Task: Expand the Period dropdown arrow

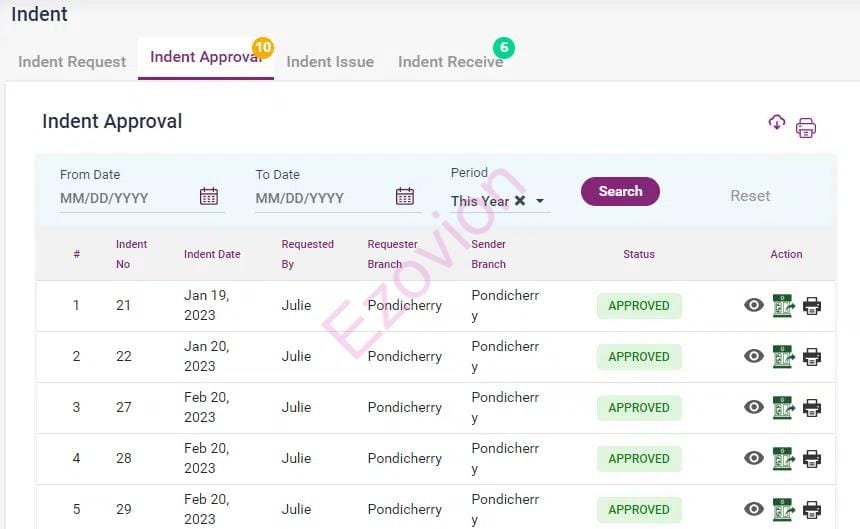Action: coord(540,201)
